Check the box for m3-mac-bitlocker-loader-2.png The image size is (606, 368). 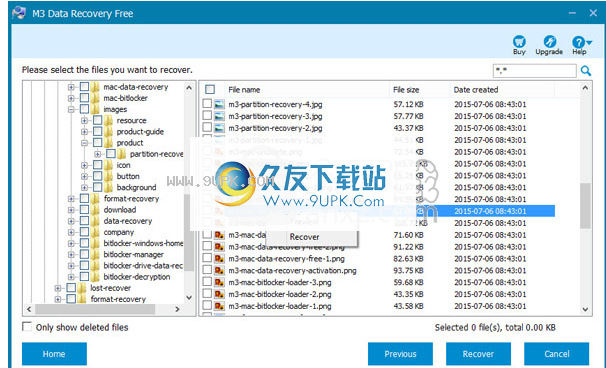pos(207,294)
